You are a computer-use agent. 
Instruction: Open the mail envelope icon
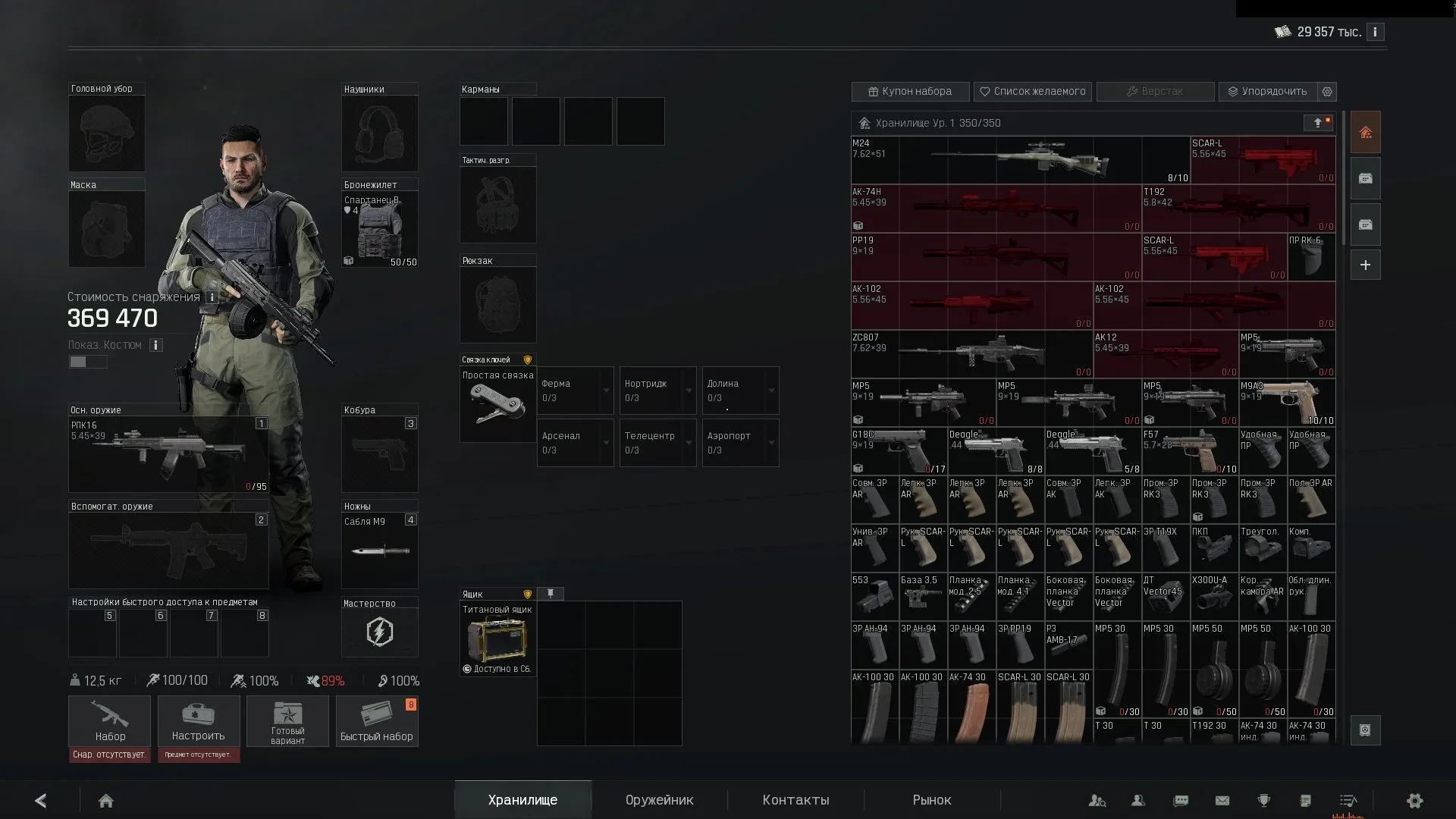(1222, 800)
